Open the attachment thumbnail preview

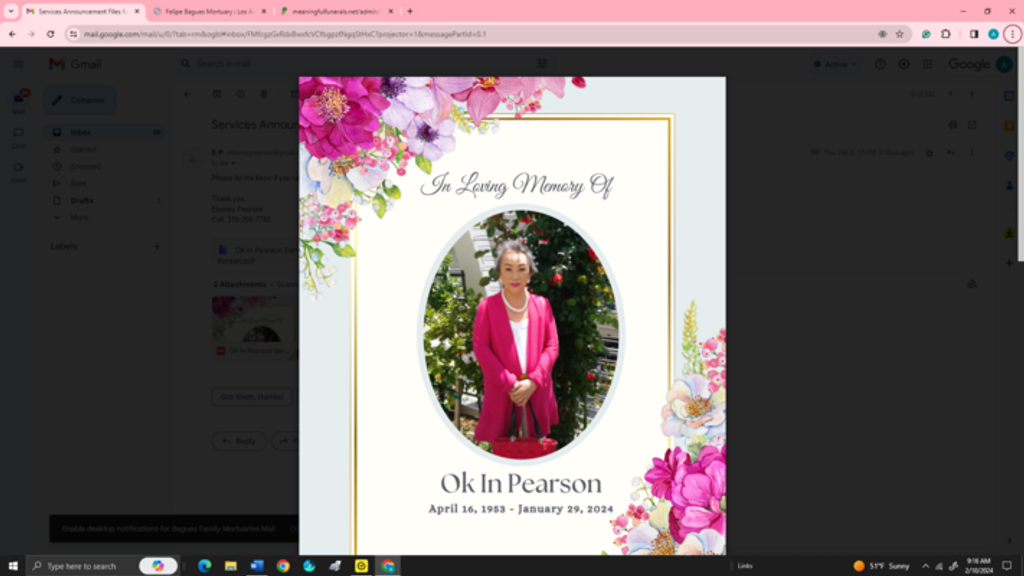click(255, 327)
